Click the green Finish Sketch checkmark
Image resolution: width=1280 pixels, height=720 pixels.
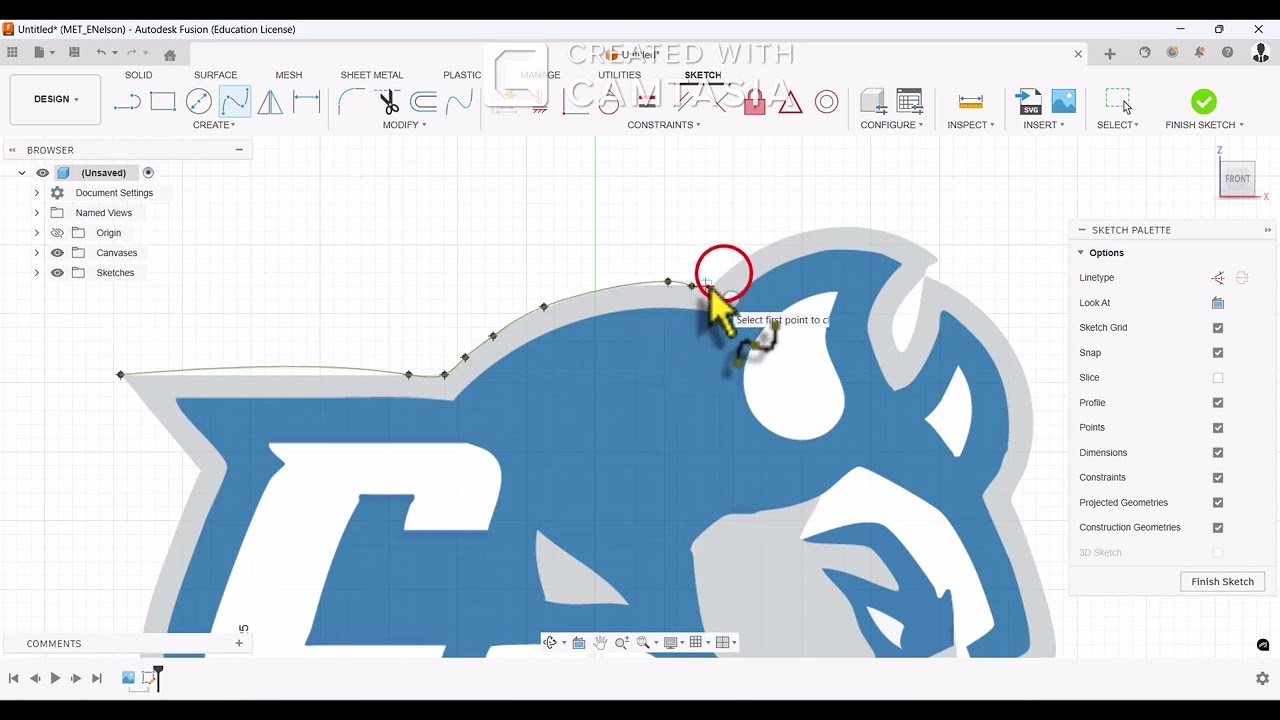click(x=1204, y=101)
